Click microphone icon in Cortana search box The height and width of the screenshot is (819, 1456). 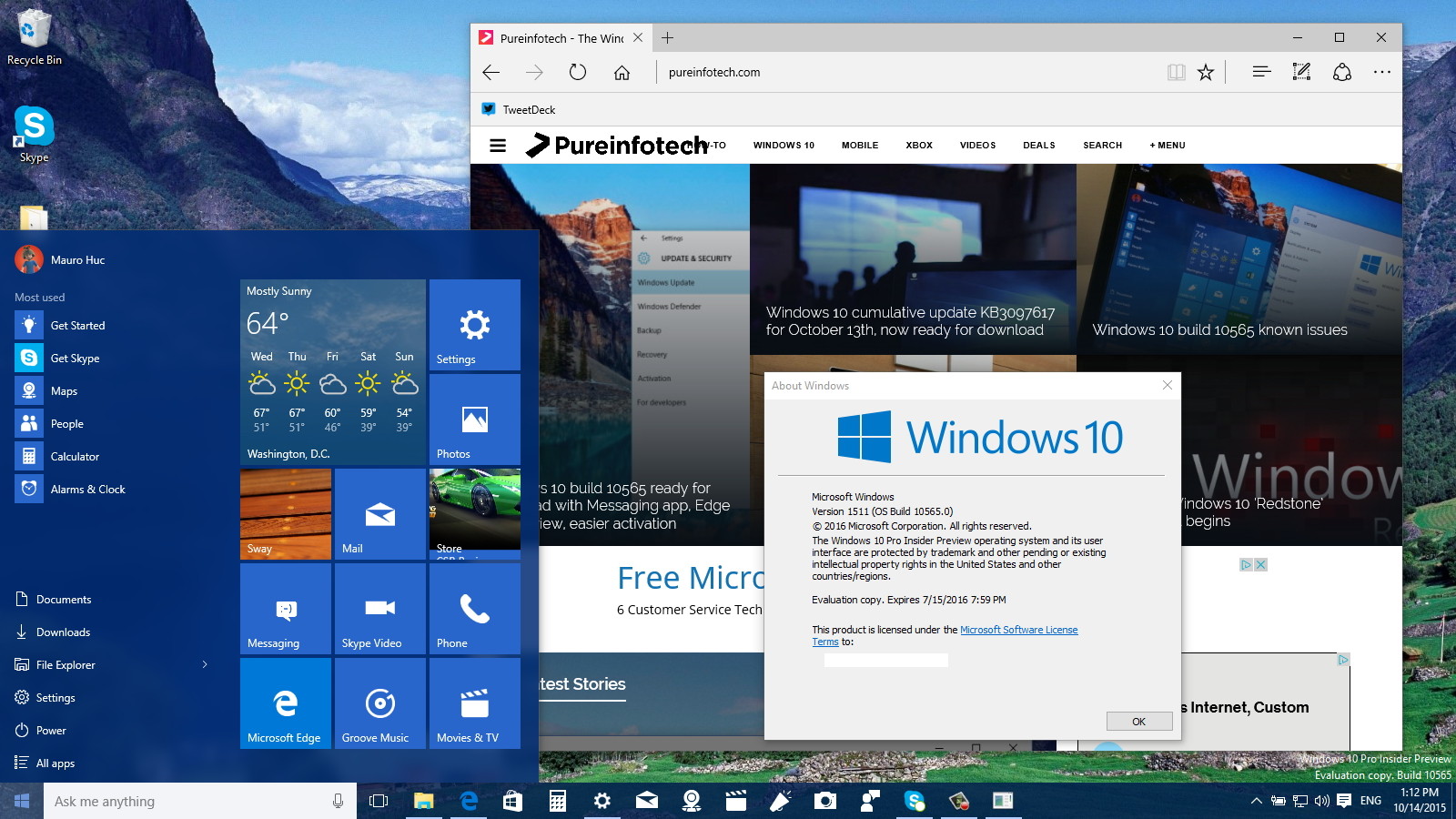coord(338,801)
